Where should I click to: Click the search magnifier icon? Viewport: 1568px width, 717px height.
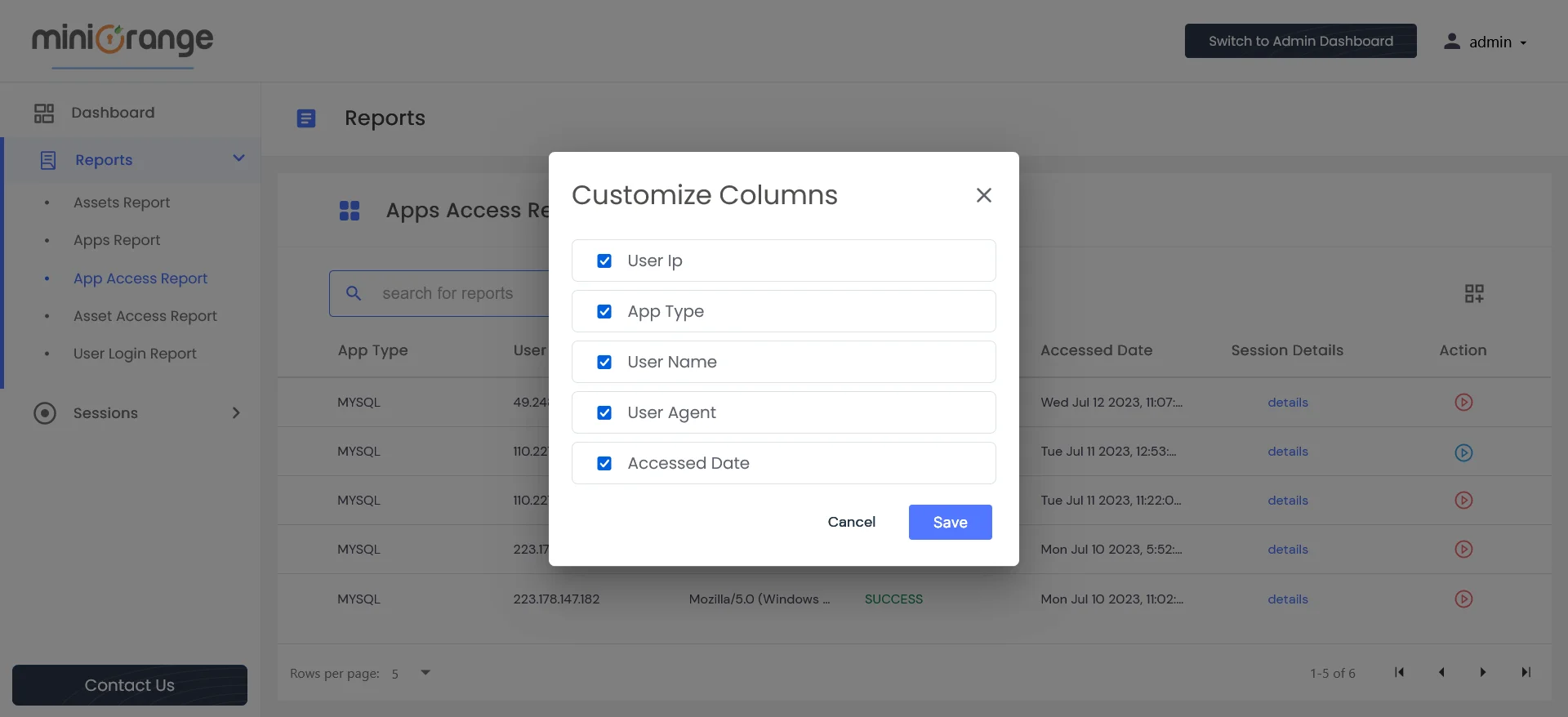pos(354,293)
